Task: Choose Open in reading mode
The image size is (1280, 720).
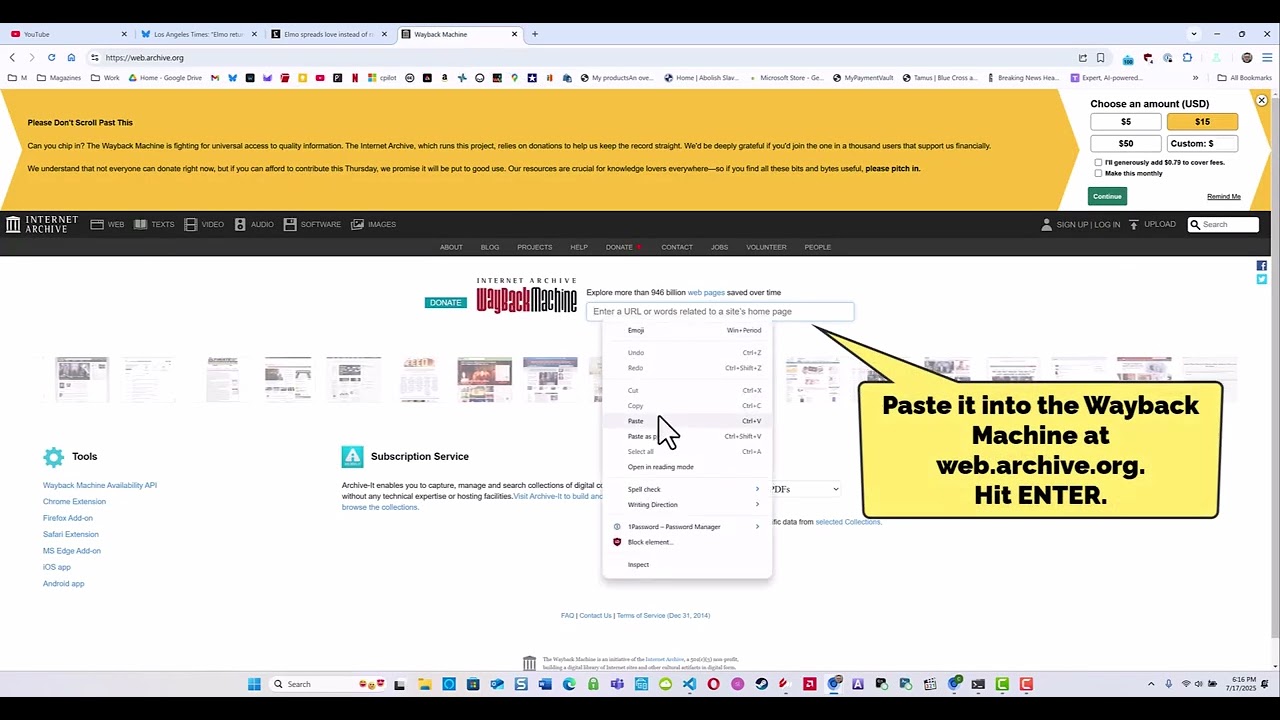Action: pyautogui.click(x=687, y=467)
